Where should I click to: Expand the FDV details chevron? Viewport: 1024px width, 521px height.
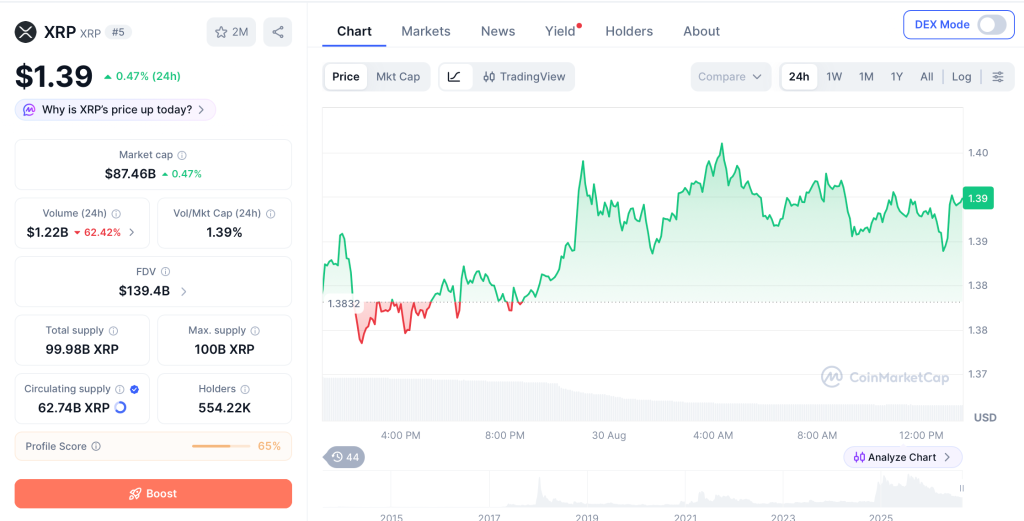(184, 291)
